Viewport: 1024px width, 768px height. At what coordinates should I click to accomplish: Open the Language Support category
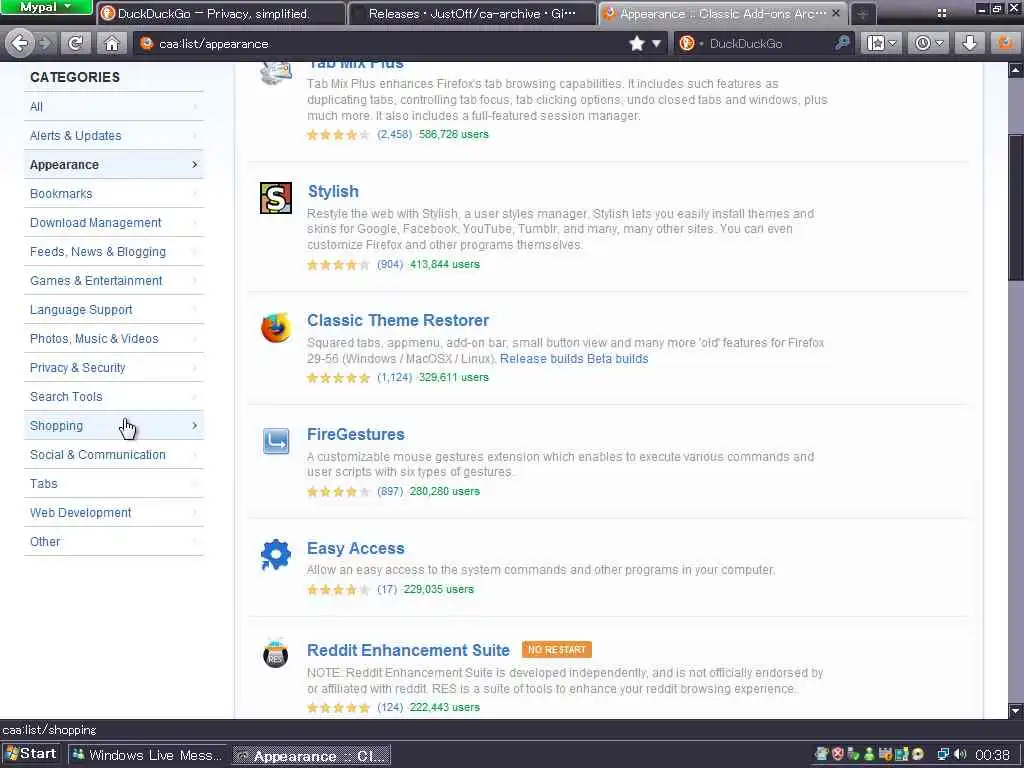[x=114, y=310]
